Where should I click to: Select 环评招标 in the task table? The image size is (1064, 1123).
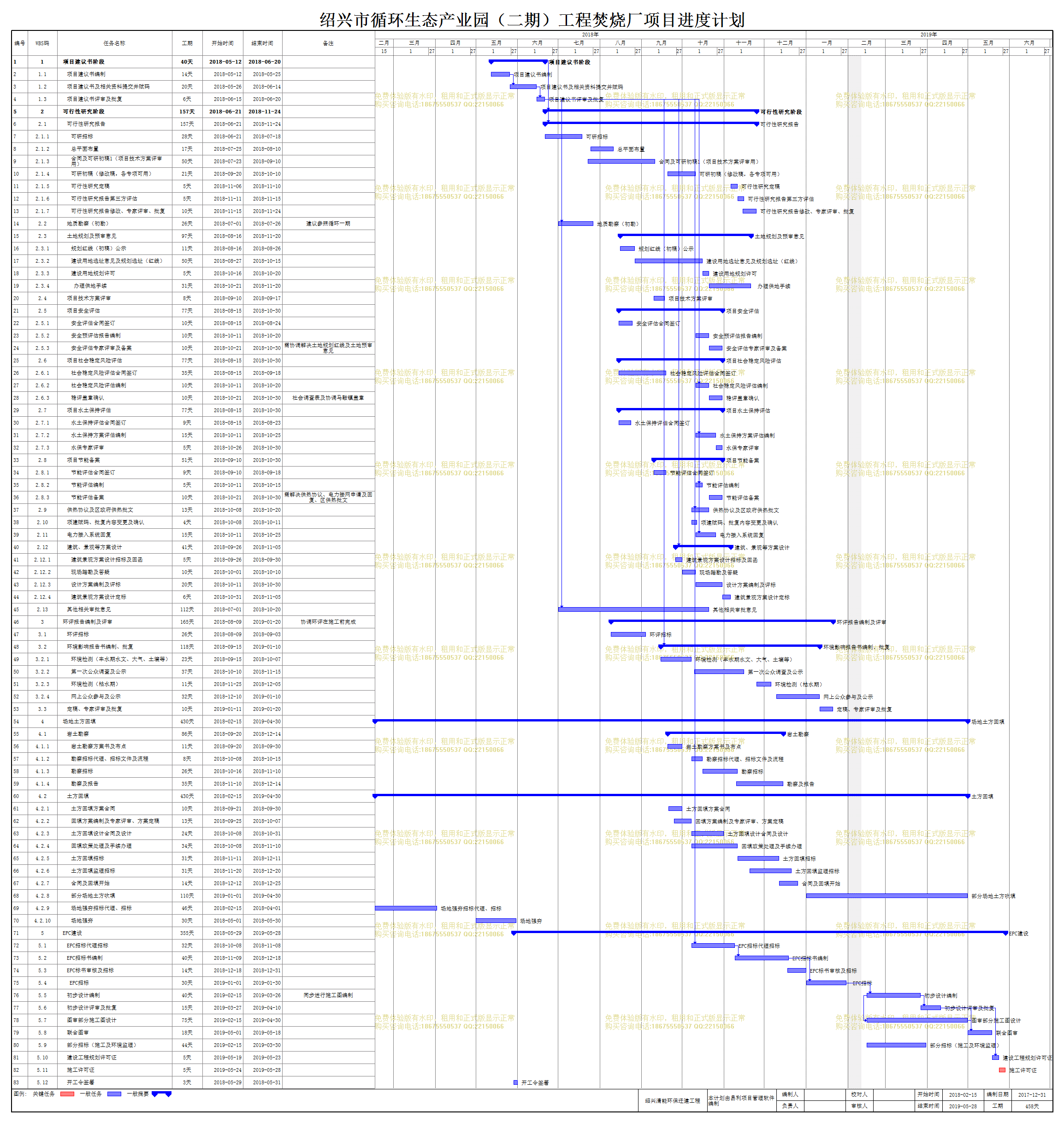[x=78, y=635]
